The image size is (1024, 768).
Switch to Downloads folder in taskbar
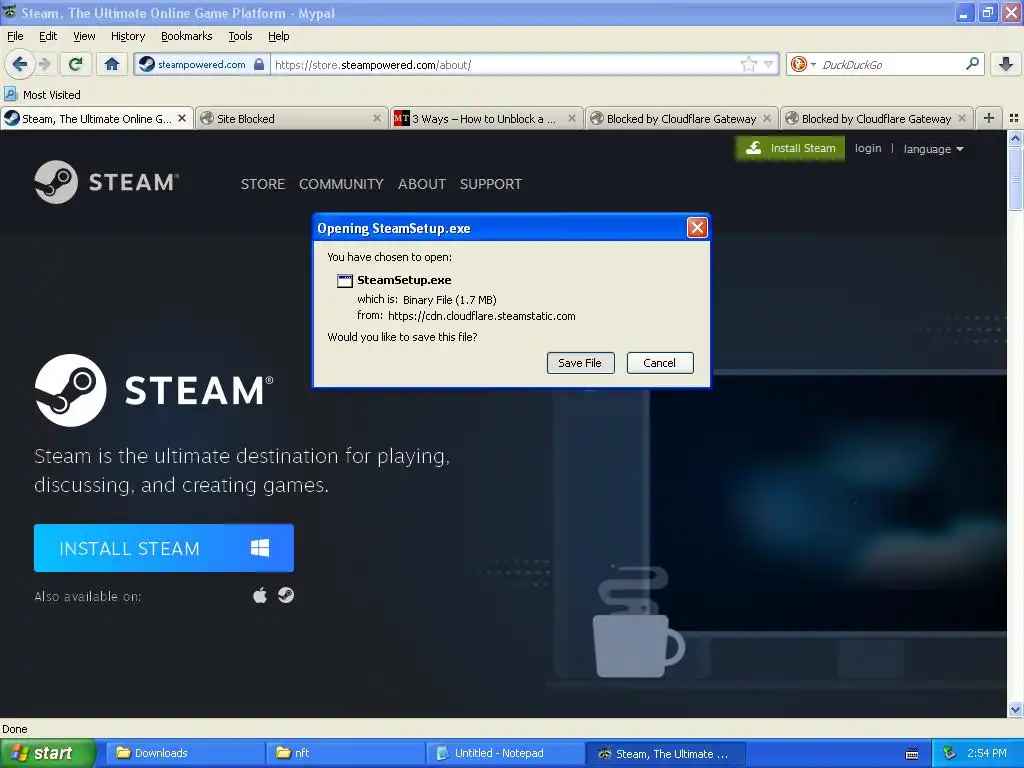click(184, 753)
